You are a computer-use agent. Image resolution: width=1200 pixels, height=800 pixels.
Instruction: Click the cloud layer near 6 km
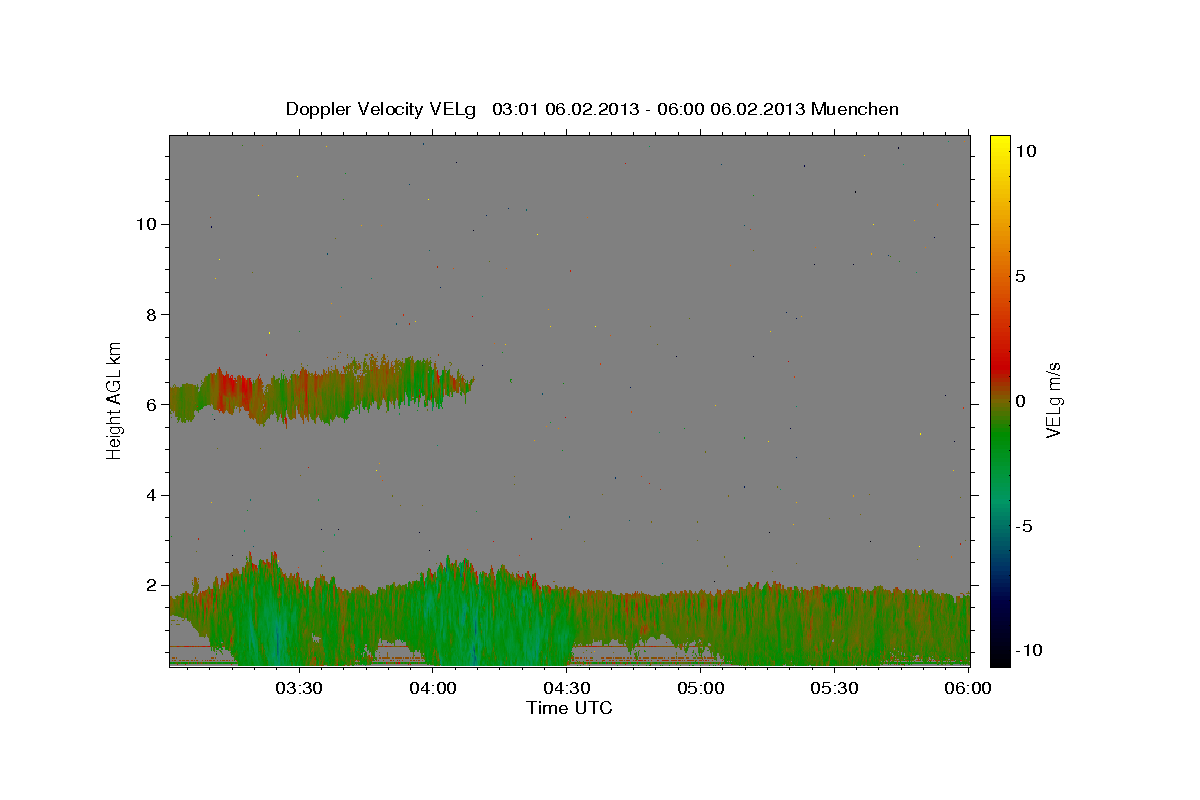click(x=320, y=391)
